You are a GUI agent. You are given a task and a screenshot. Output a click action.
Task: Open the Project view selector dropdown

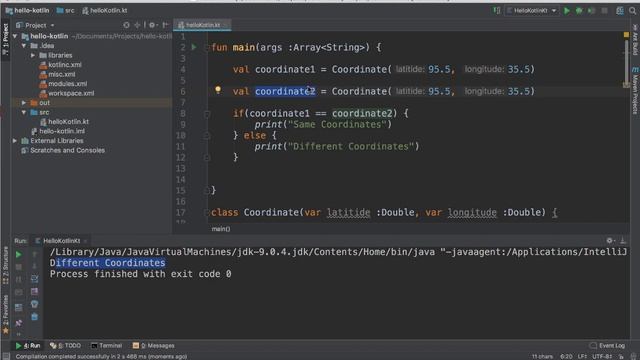35,25
